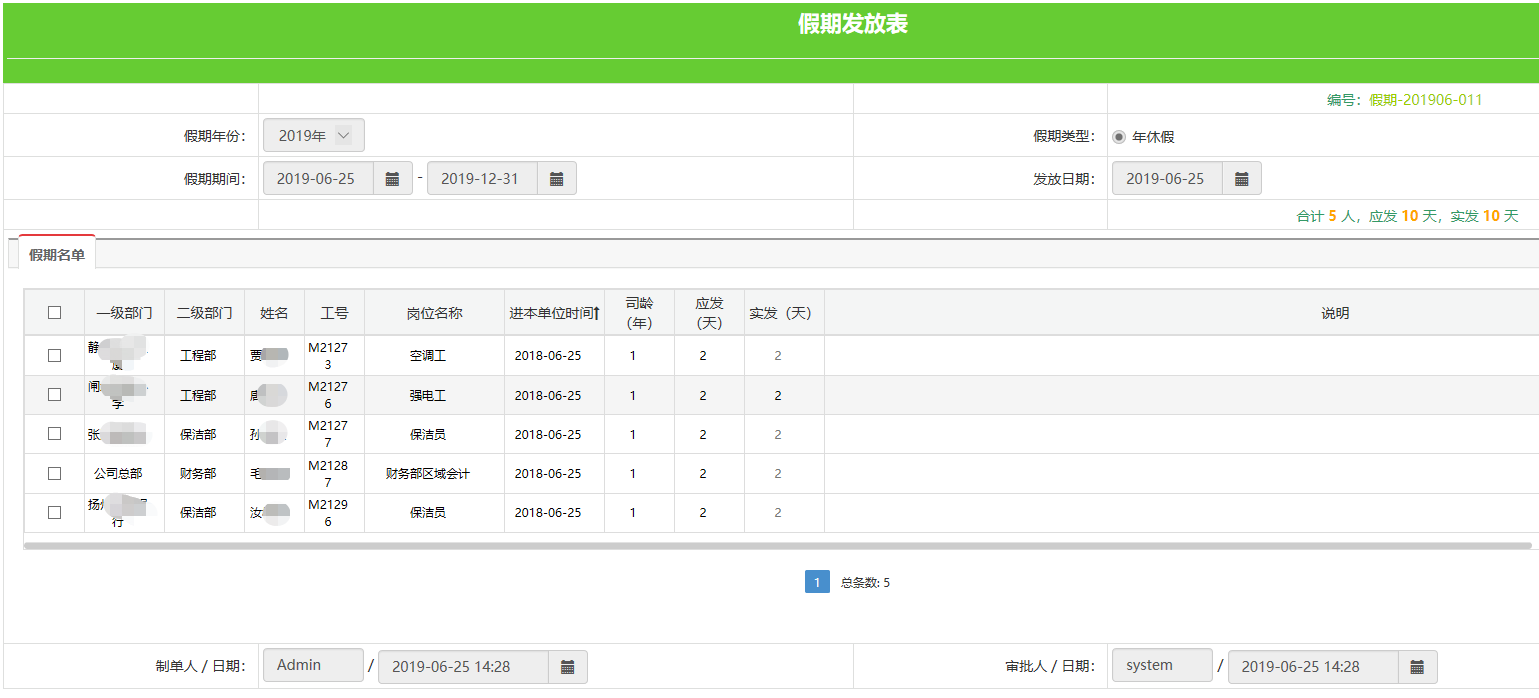This screenshot has width=1539, height=698.
Task: Tick the checkbox for employee M21296
Action: pyautogui.click(x=54, y=512)
